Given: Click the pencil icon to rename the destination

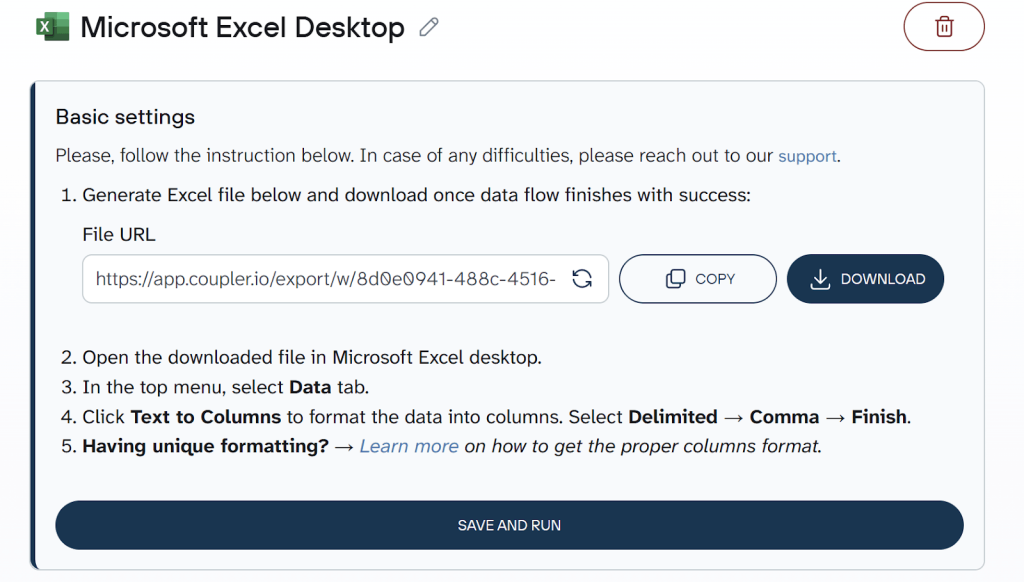Looking at the screenshot, I should (x=428, y=27).
